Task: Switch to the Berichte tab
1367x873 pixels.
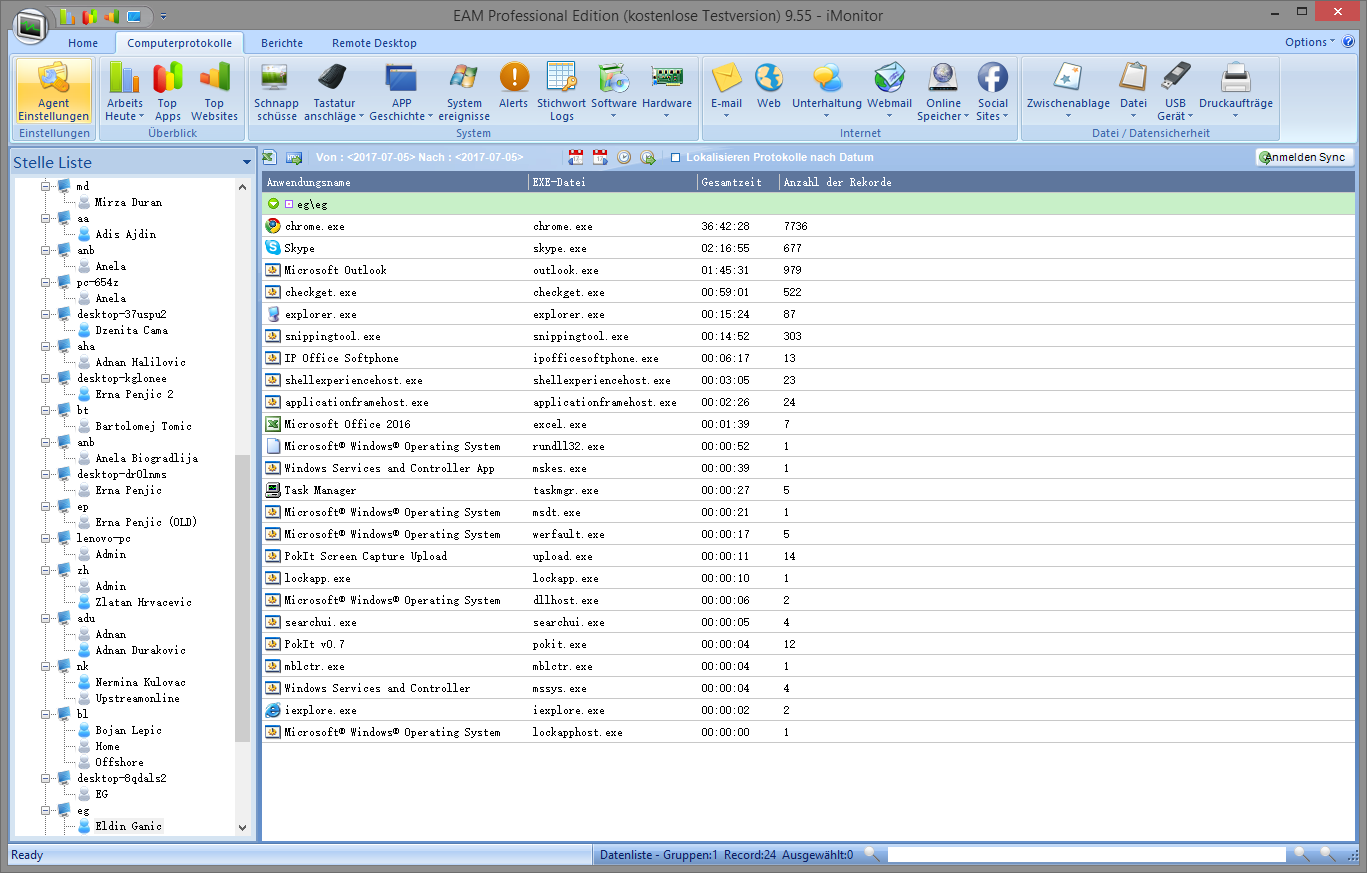Action: click(281, 43)
